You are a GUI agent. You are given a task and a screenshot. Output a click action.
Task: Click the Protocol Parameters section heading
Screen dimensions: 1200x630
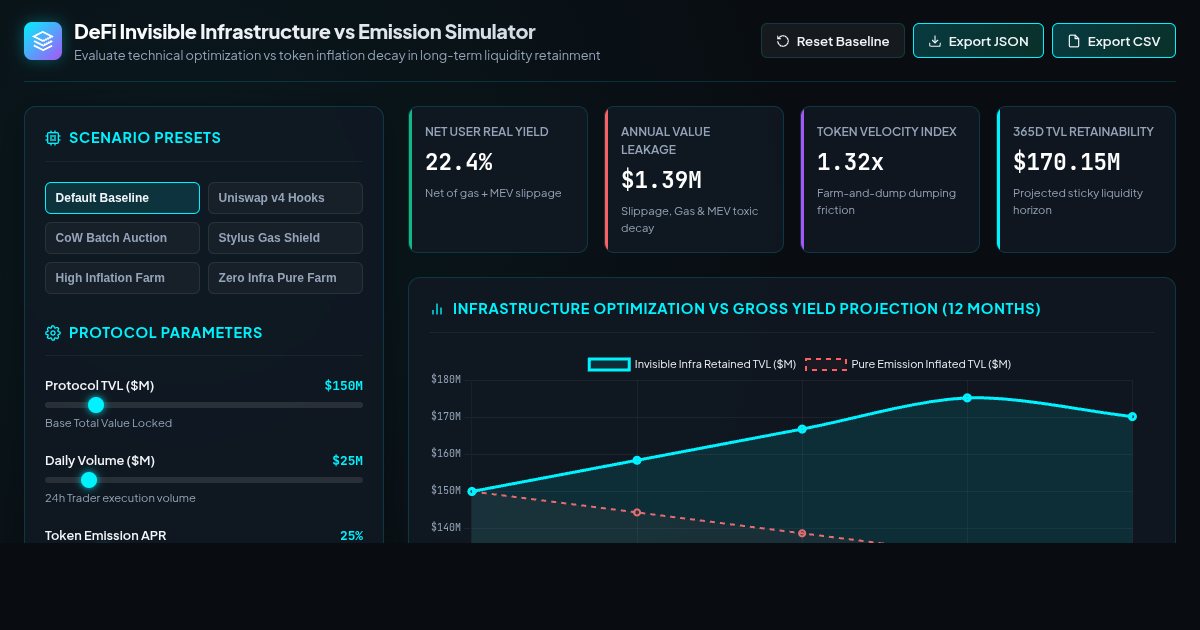(x=166, y=333)
